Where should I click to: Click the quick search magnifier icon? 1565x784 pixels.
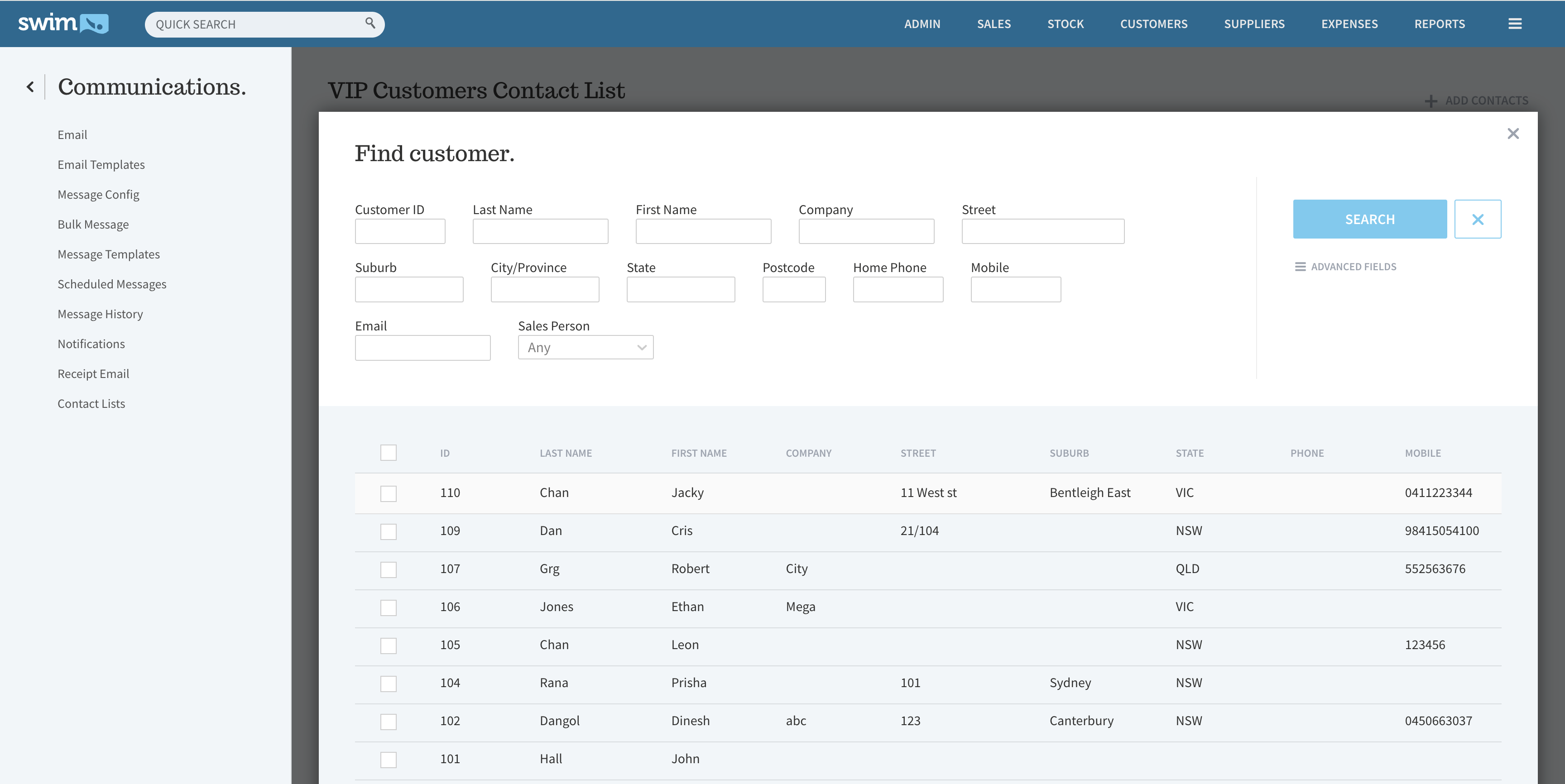370,23
